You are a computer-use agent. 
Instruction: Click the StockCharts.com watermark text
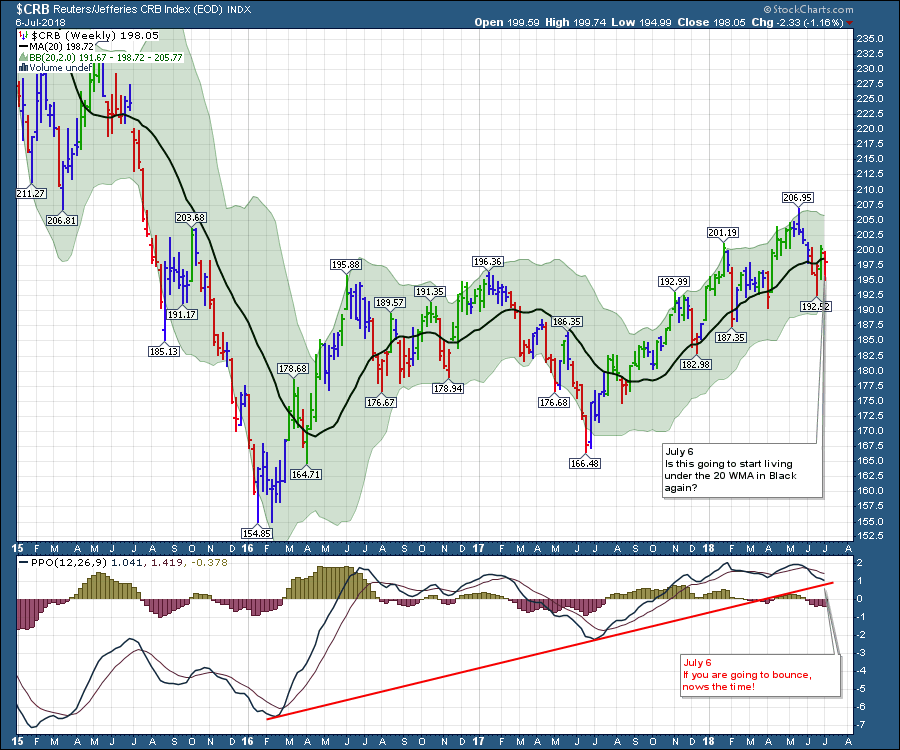[x=808, y=9]
